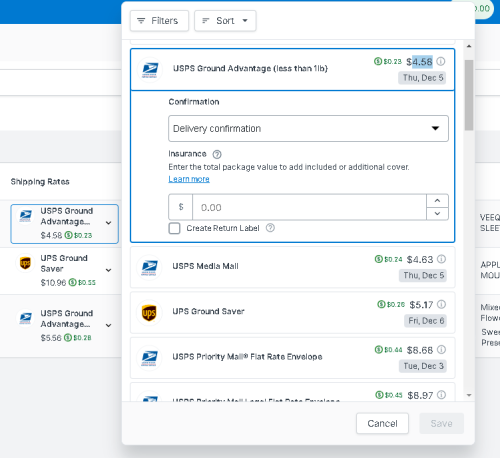This screenshot has width=500, height=458.
Task: Open the Learn more link
Action: 189,179
